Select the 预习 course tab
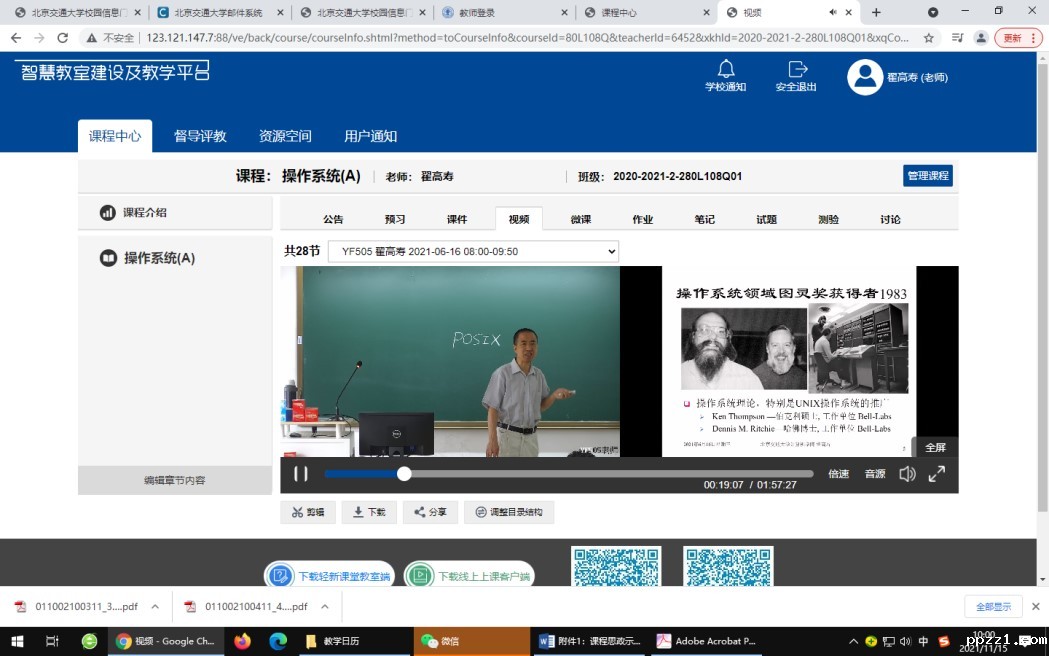 tap(395, 219)
